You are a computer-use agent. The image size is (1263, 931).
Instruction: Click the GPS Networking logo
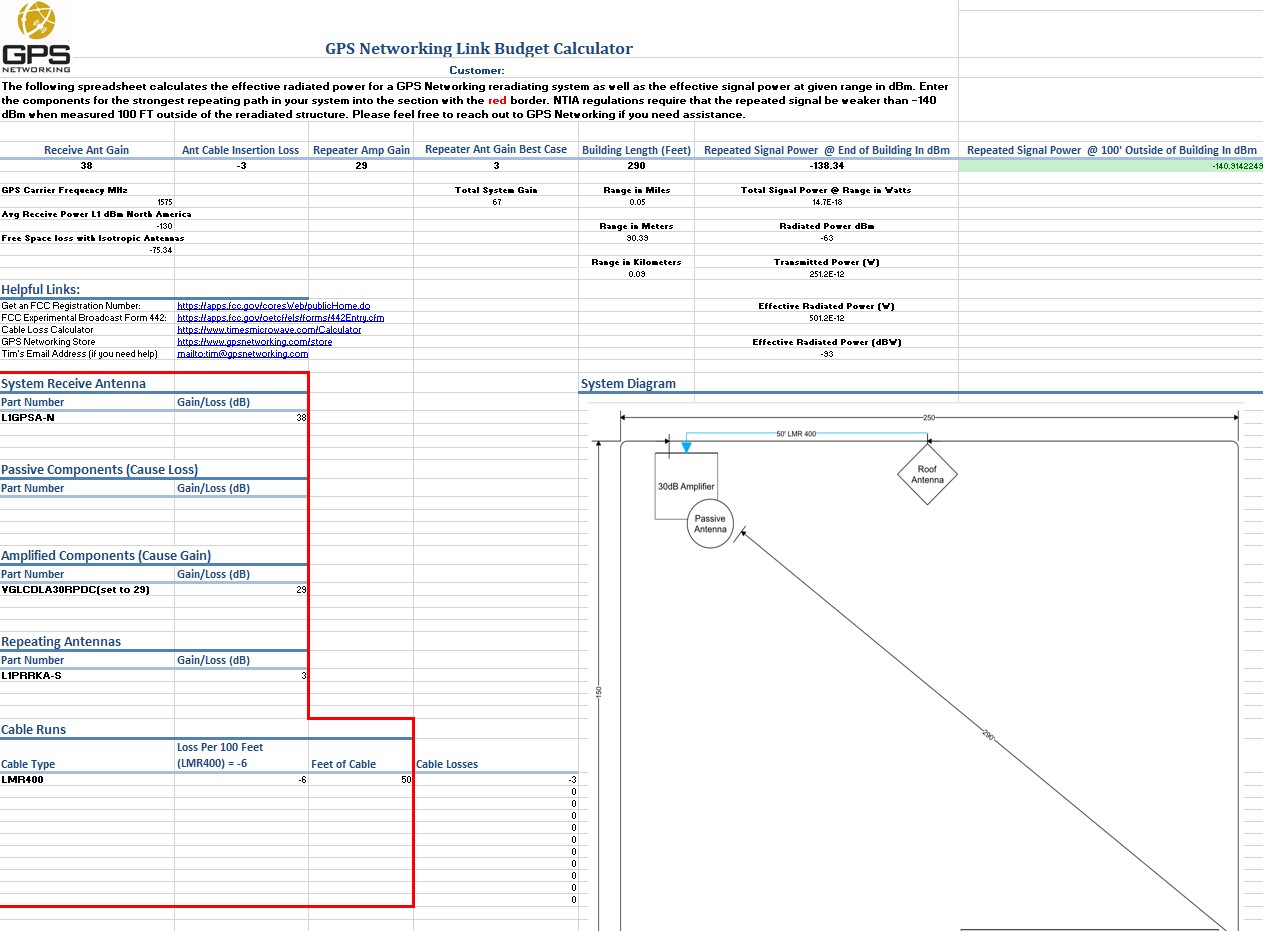click(38, 38)
